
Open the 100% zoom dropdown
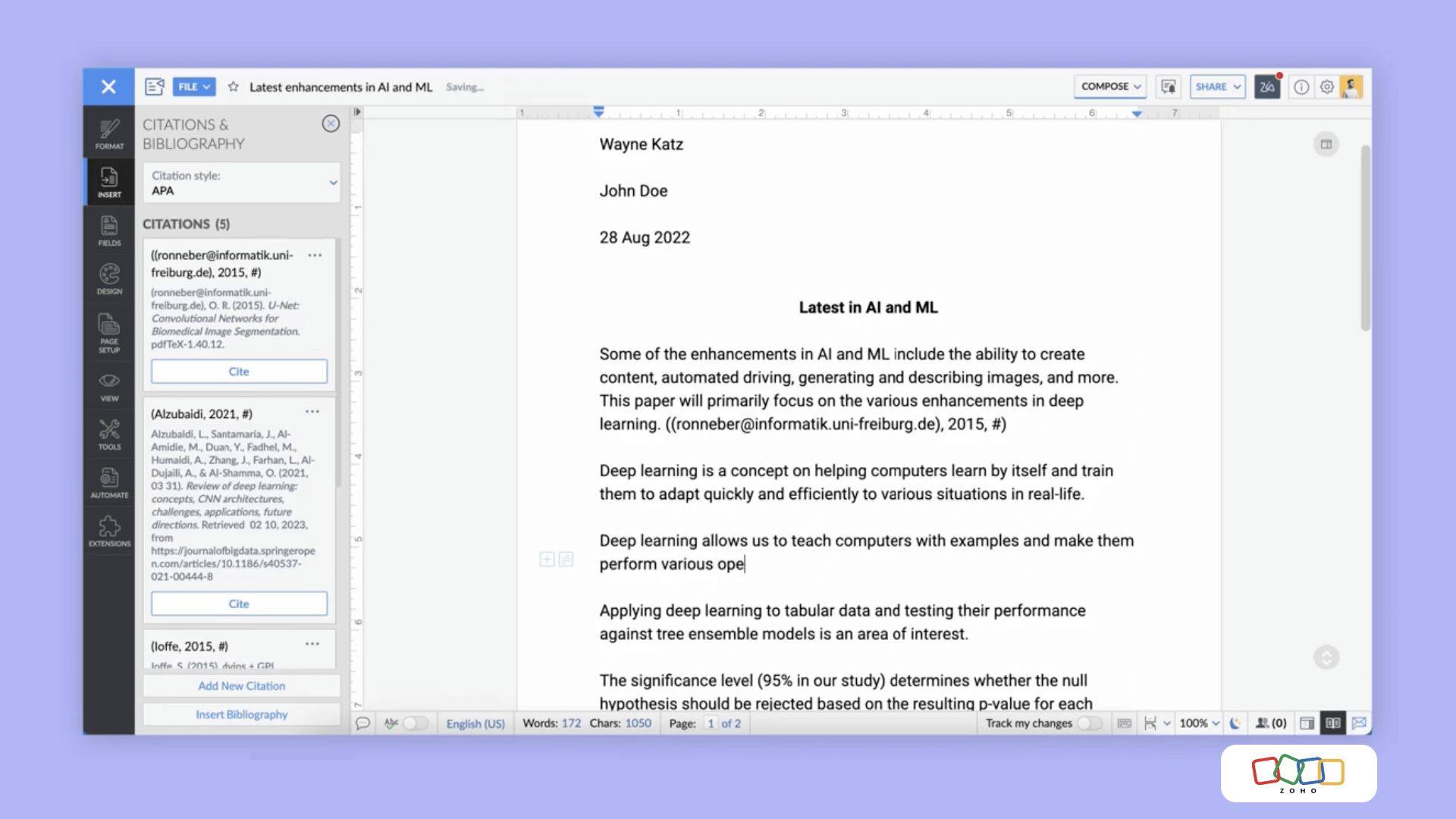coord(1199,723)
